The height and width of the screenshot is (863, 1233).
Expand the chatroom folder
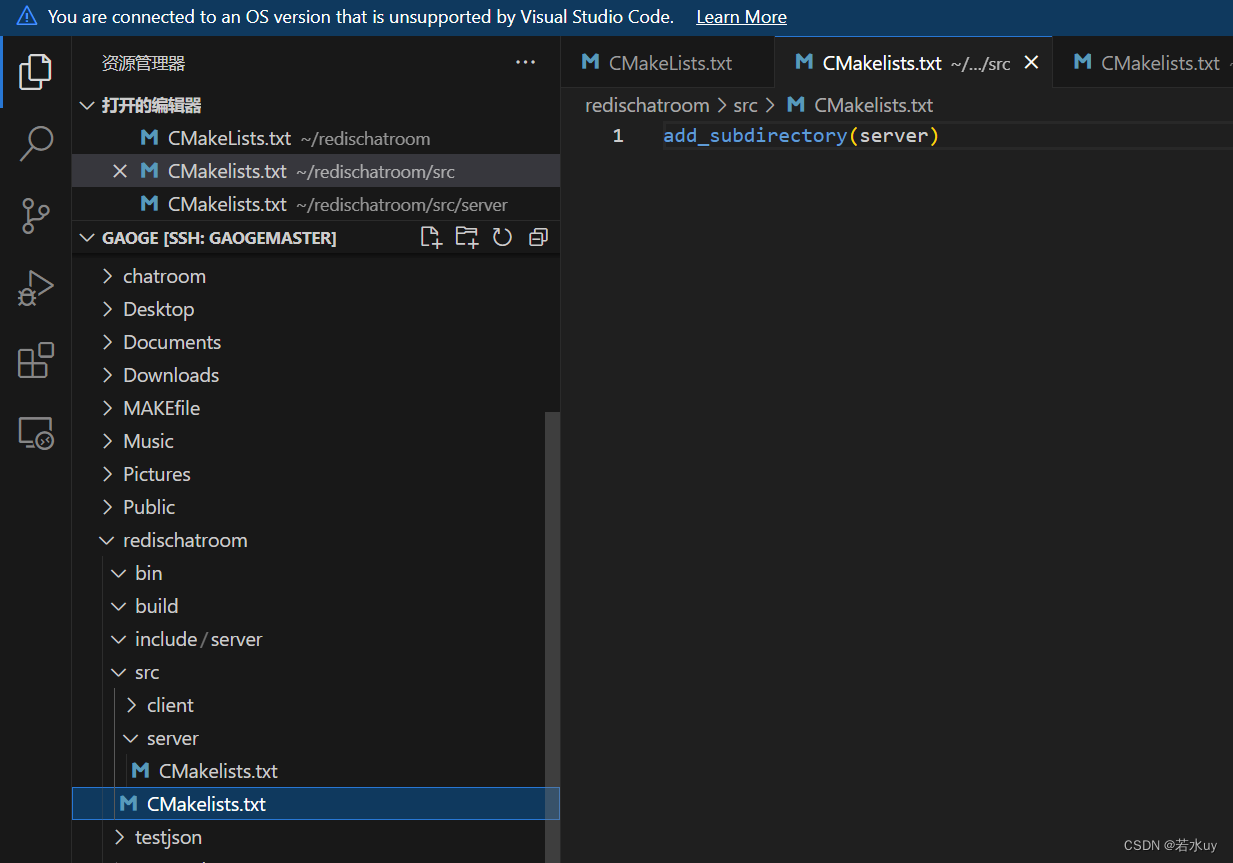tap(164, 276)
